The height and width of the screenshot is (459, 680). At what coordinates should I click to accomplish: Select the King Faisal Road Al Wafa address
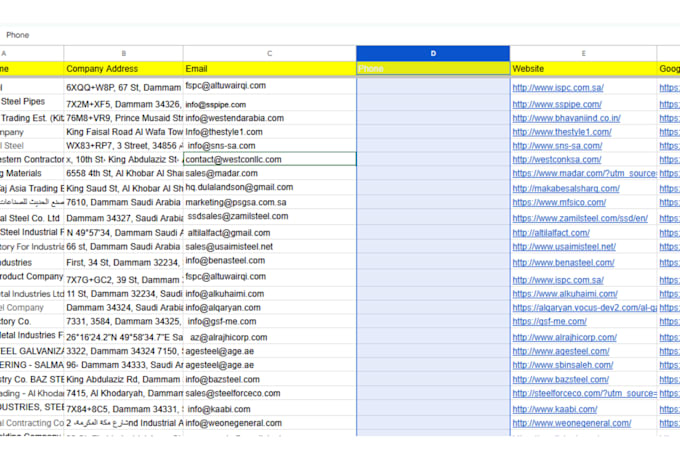(x=123, y=132)
